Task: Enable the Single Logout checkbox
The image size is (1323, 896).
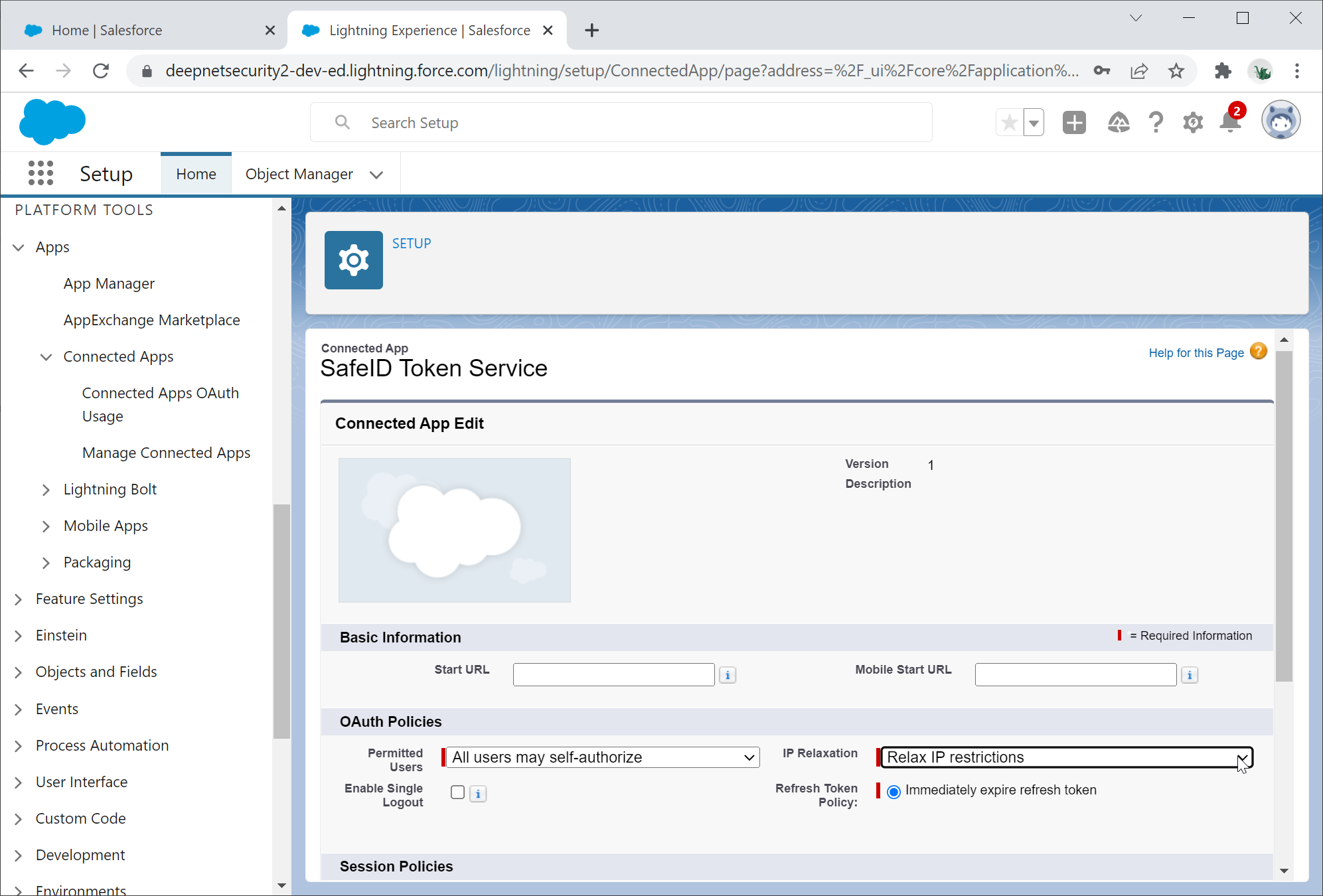Action: click(457, 792)
